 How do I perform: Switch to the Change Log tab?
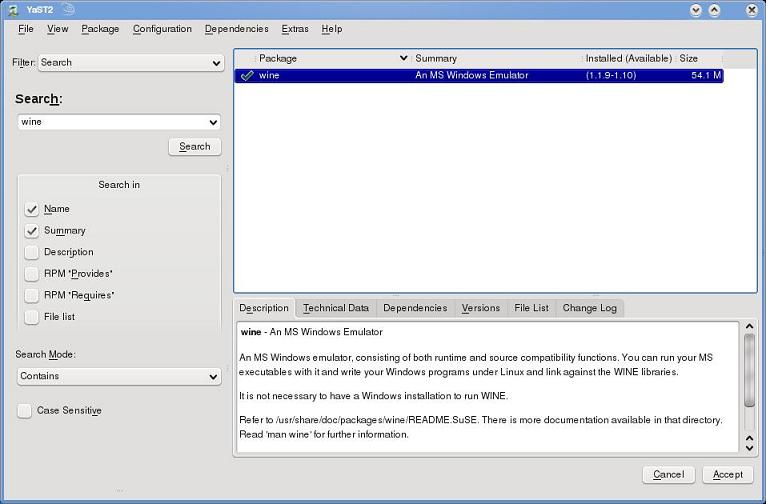click(x=590, y=308)
